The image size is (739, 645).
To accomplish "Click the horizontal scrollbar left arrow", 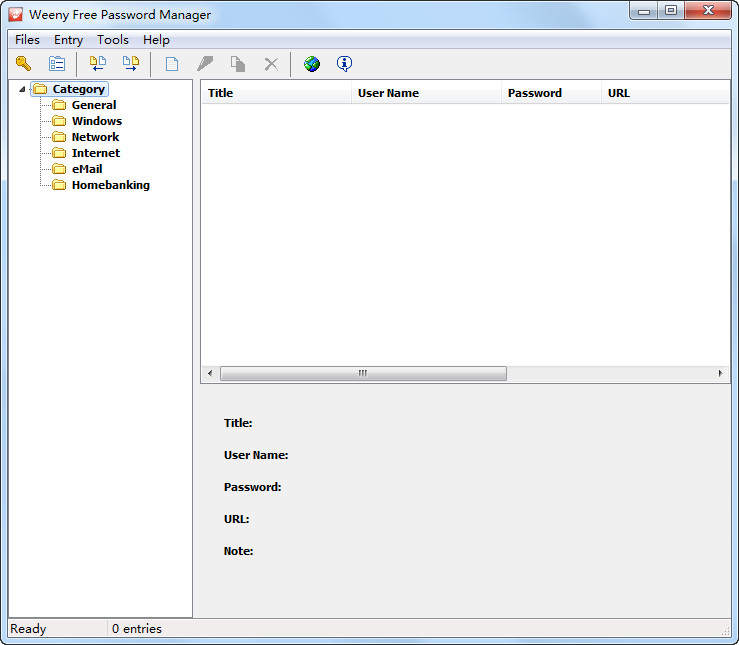I will coord(210,374).
